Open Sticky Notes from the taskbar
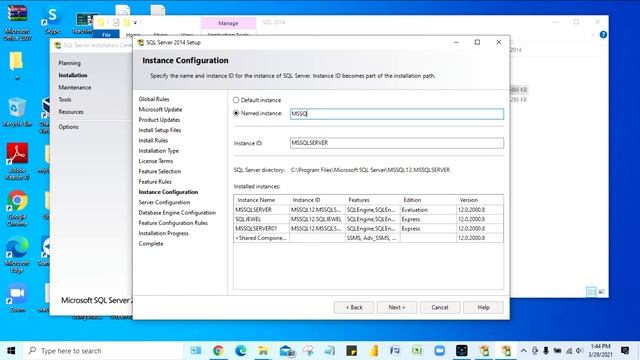The image size is (640, 360). pos(351,351)
